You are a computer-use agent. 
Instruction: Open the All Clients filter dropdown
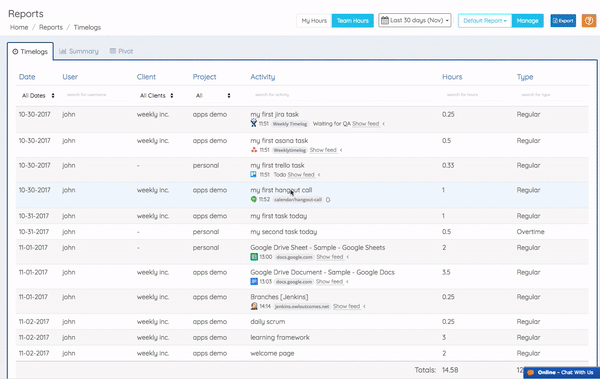point(157,96)
